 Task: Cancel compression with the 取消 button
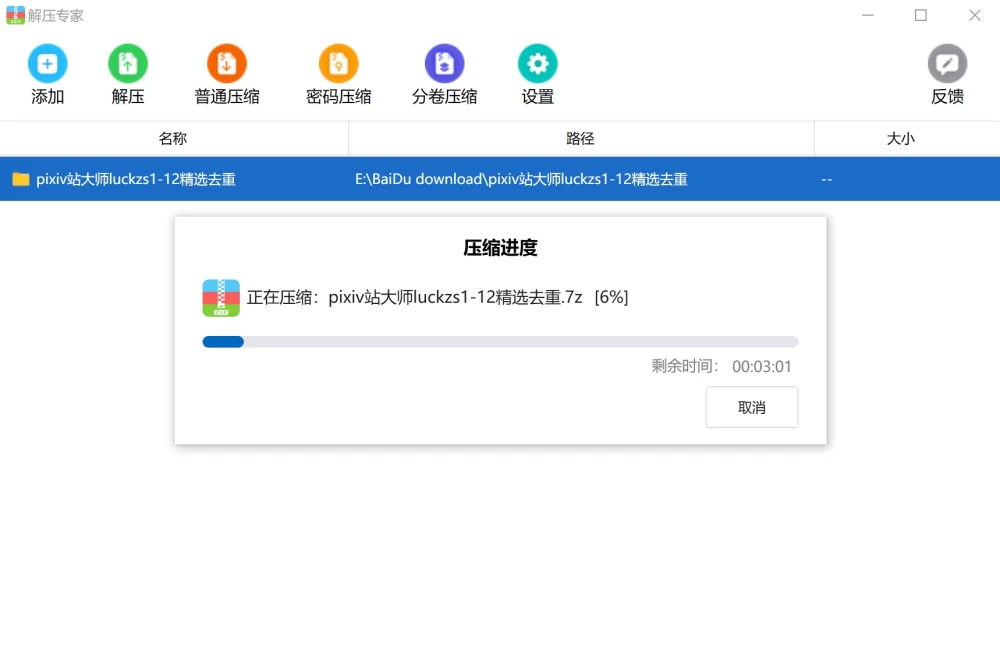tap(751, 407)
